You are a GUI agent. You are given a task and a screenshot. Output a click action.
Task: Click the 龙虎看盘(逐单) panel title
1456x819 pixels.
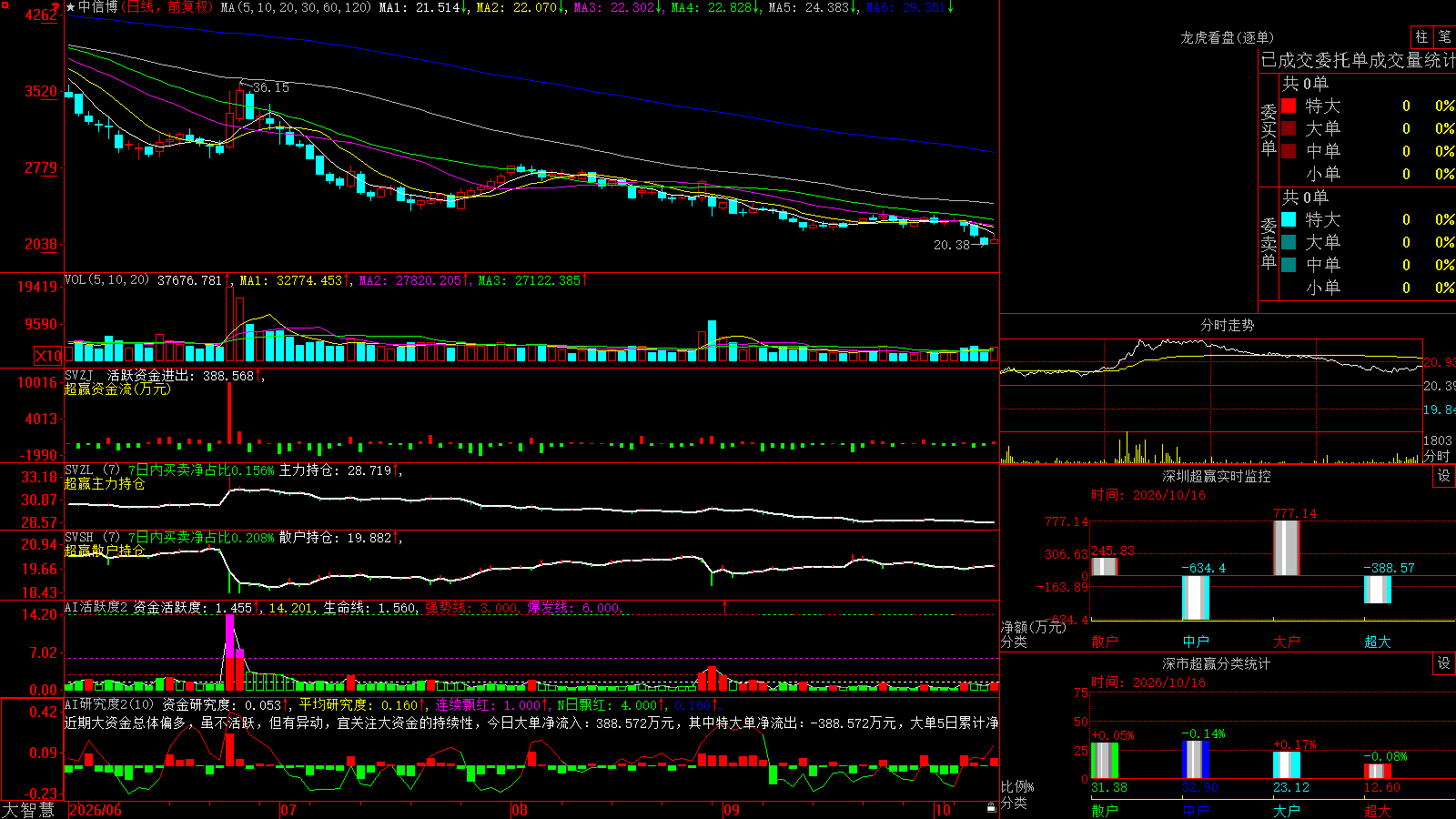click(x=1228, y=37)
